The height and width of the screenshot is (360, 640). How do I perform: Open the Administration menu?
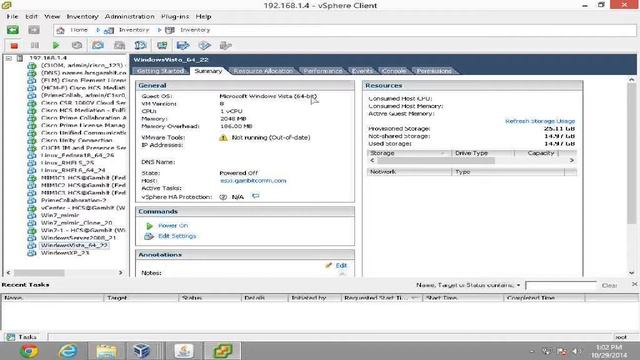pos(130,16)
